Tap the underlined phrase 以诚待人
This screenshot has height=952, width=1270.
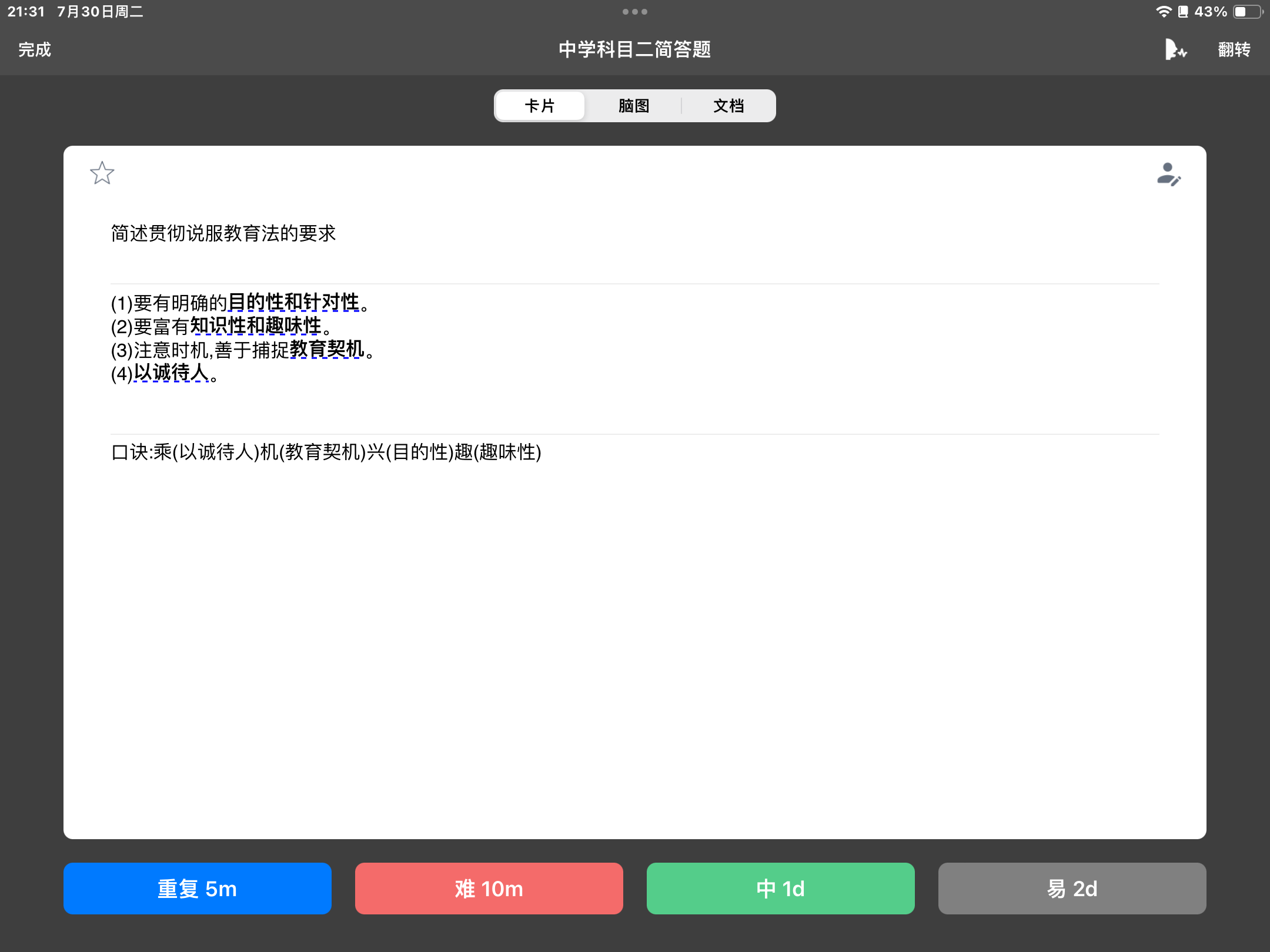coord(172,373)
